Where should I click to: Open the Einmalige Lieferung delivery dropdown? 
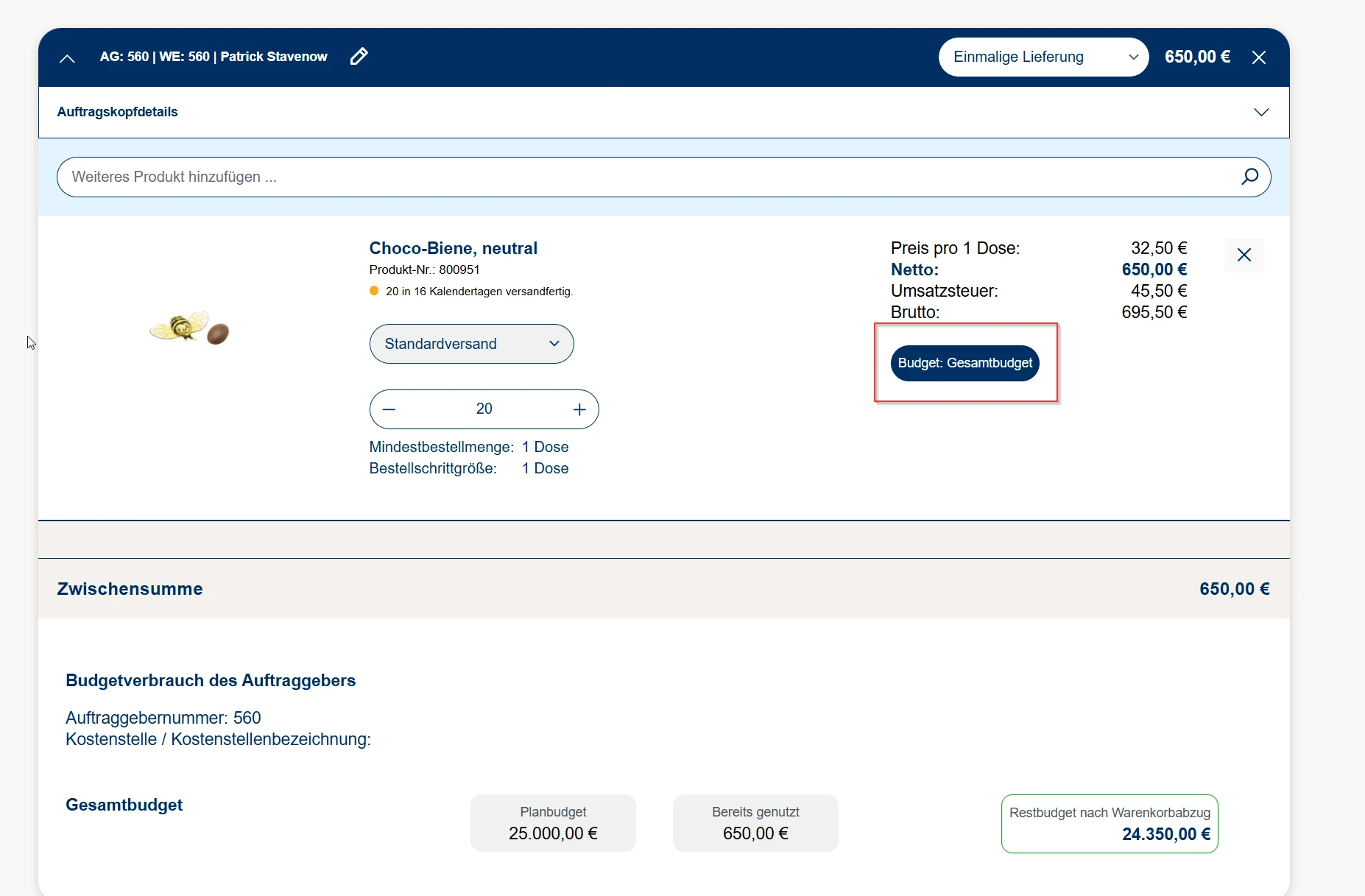1043,57
